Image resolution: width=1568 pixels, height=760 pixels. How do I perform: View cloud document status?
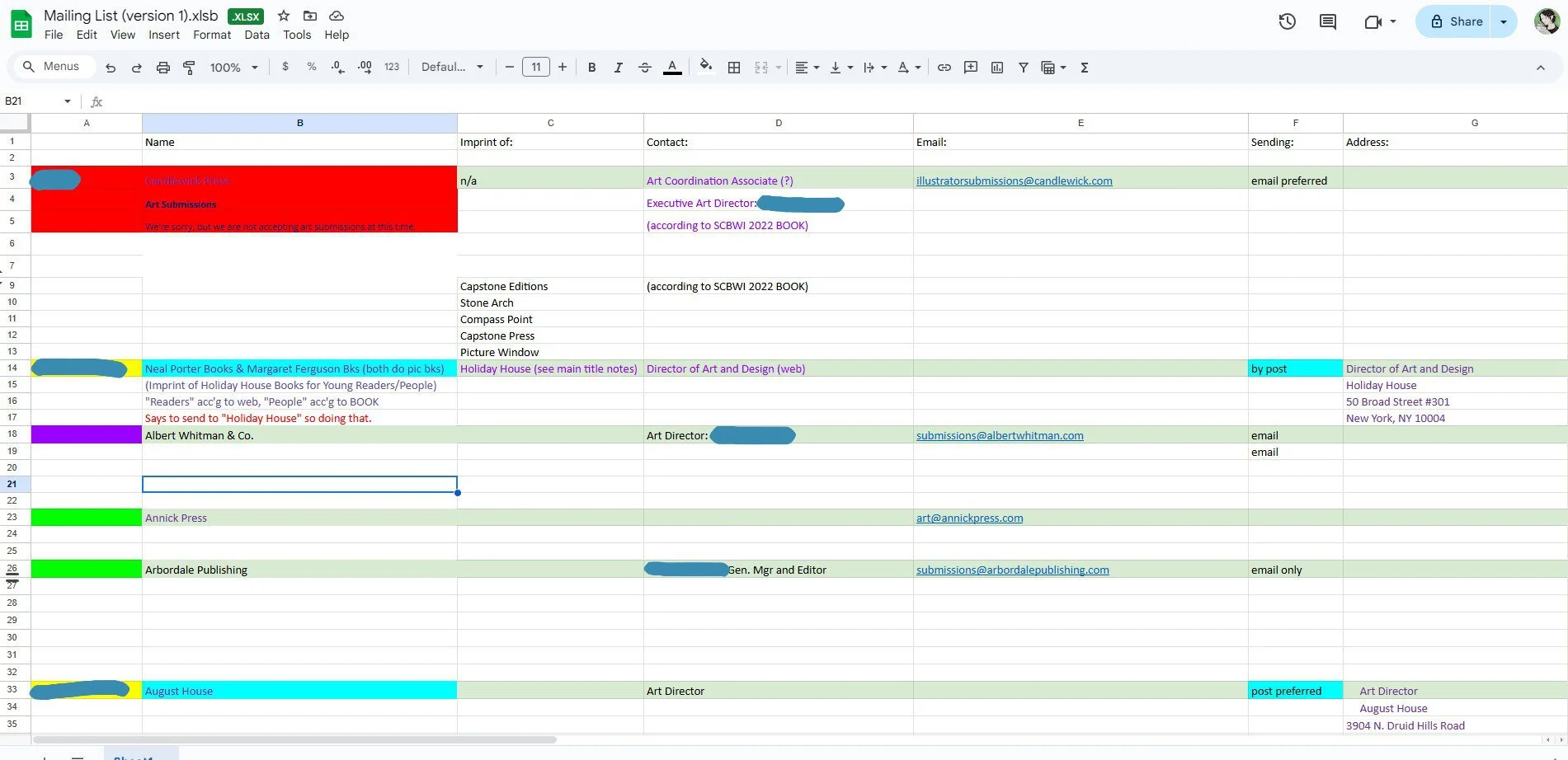point(337,16)
